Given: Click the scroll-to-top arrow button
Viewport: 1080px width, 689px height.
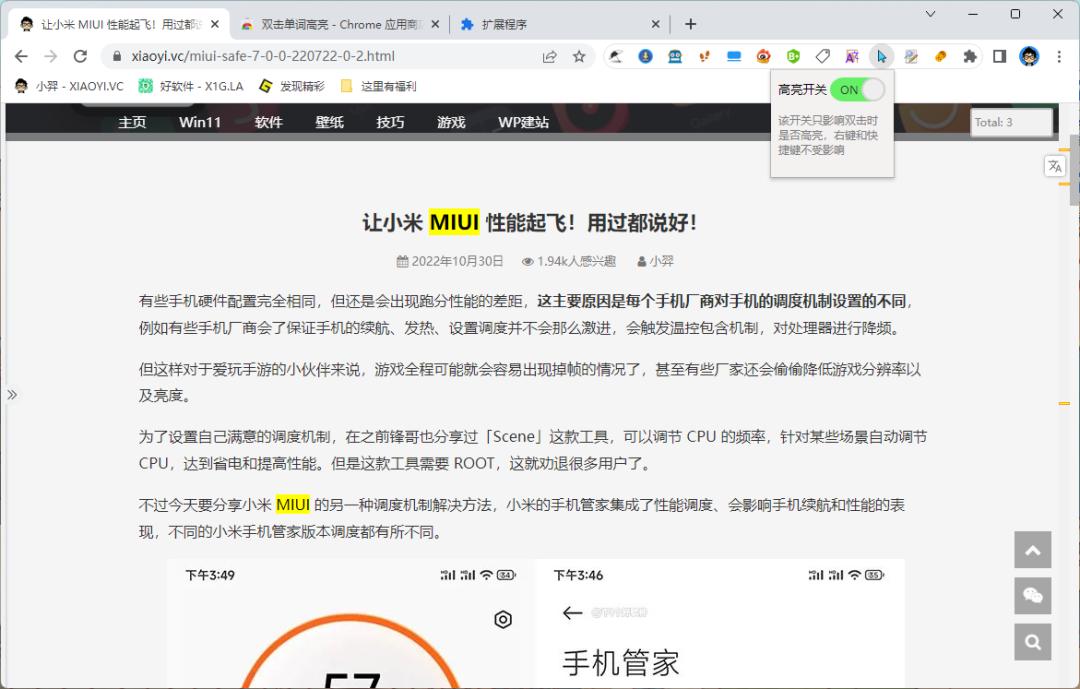Looking at the screenshot, I should pyautogui.click(x=1033, y=550).
